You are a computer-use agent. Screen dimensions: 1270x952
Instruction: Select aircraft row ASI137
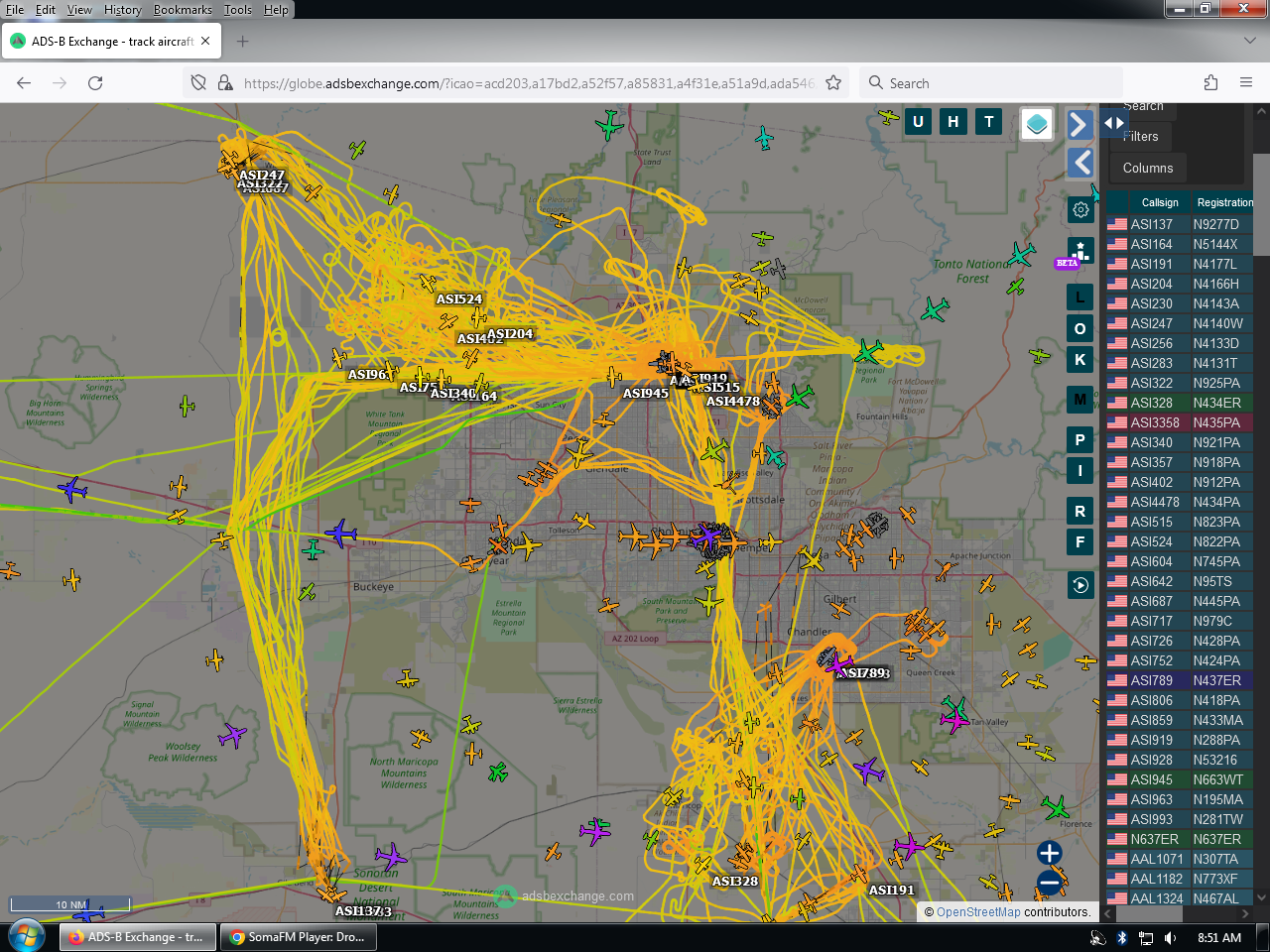tap(1180, 224)
